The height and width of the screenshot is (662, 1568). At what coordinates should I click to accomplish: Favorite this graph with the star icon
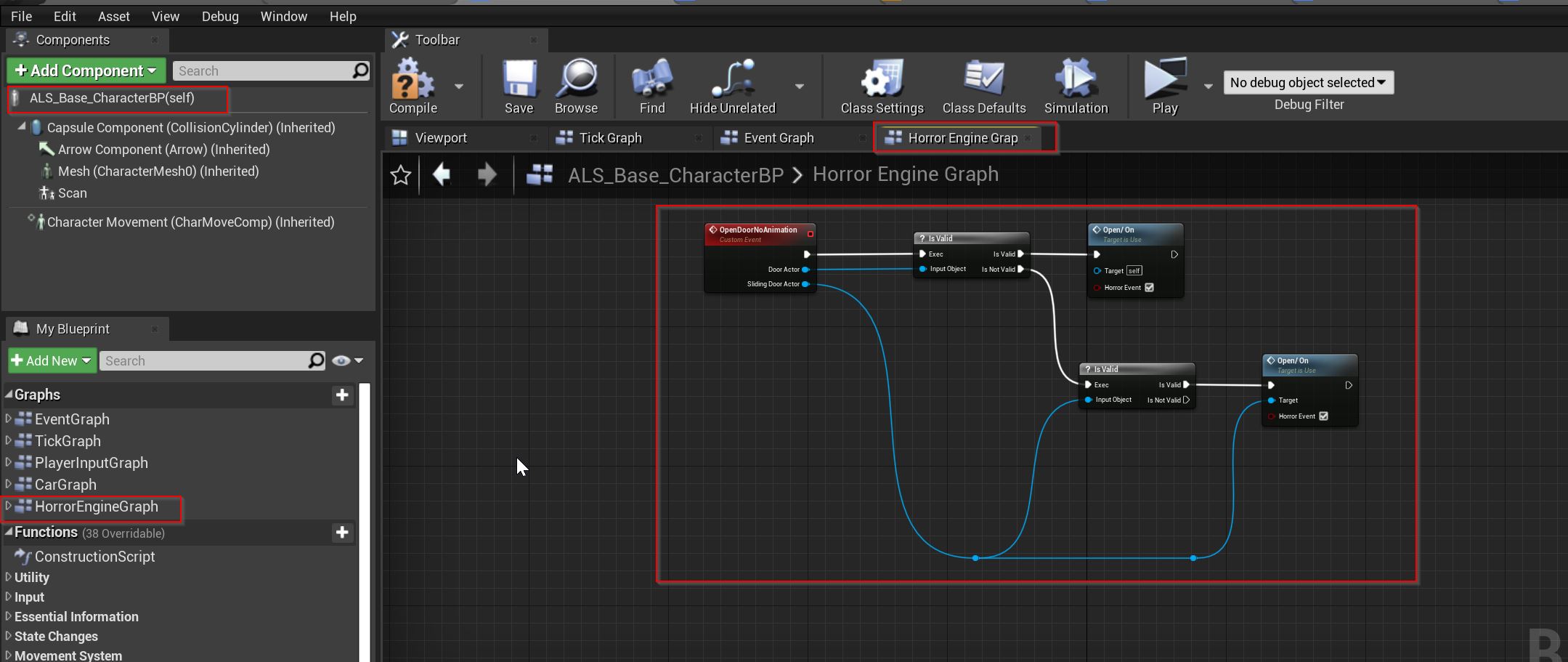(x=401, y=175)
